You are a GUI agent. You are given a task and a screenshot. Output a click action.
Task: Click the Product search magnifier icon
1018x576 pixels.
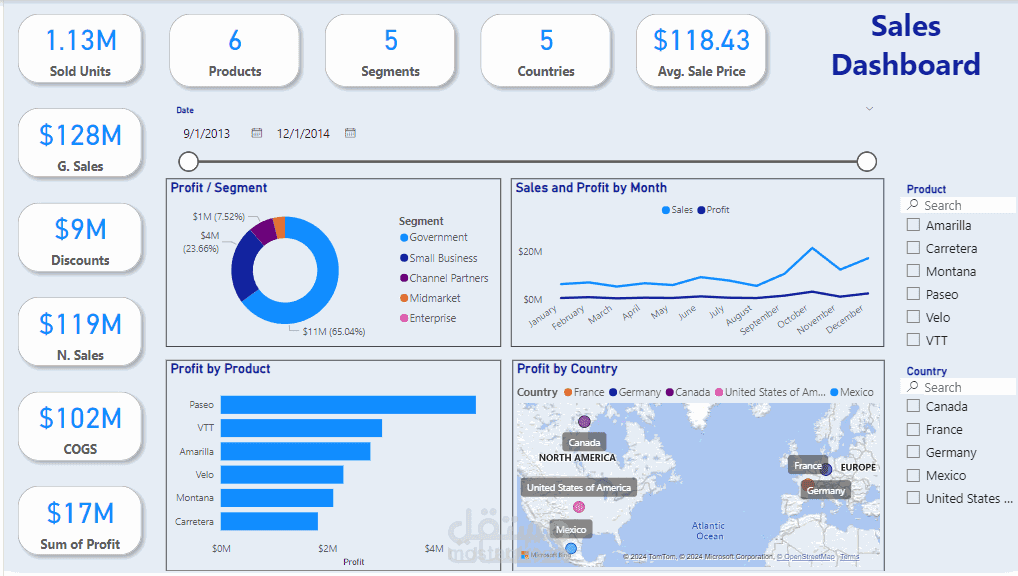coord(913,205)
